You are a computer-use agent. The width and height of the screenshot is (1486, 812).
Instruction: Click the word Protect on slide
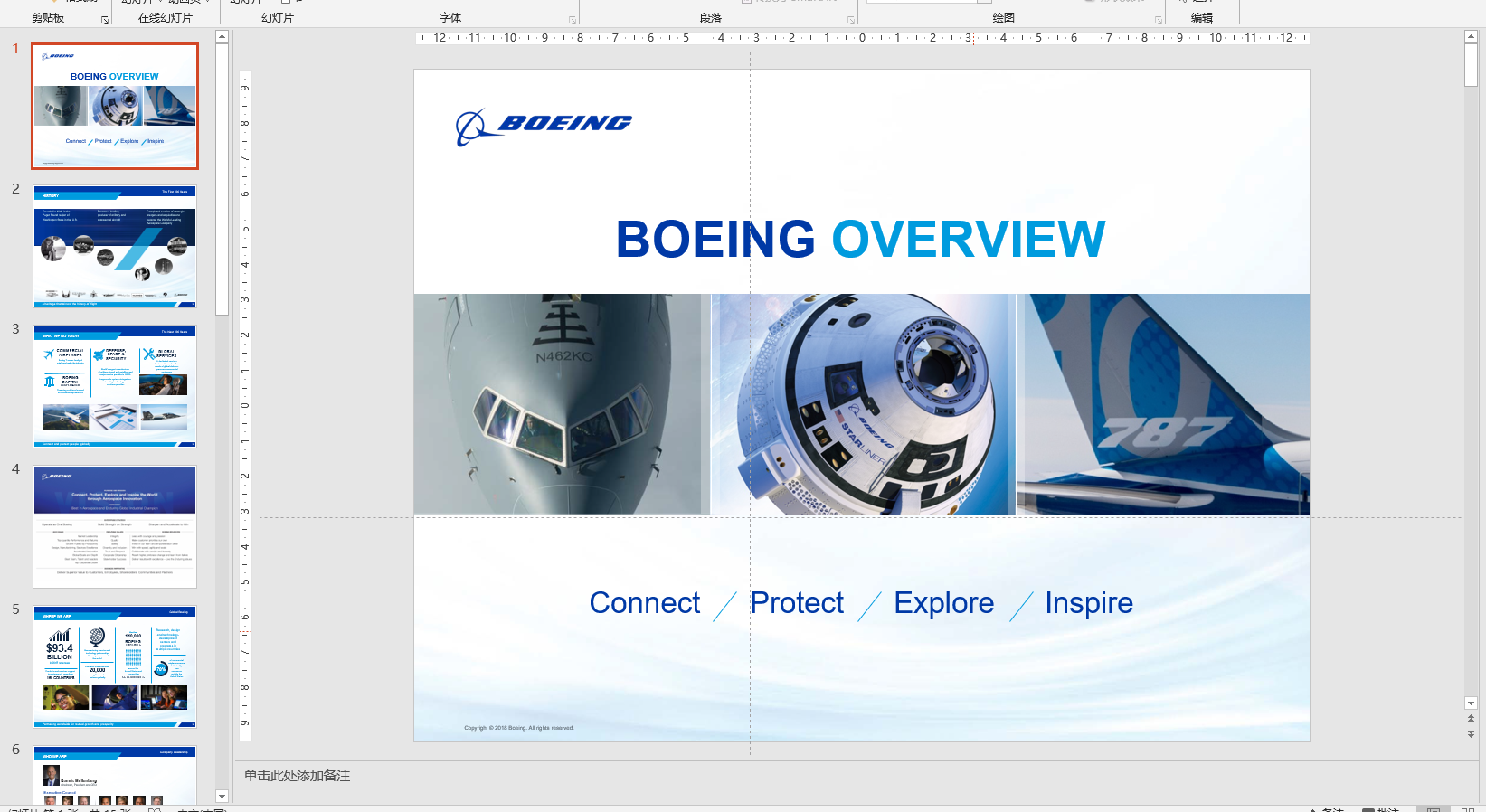pyautogui.click(x=797, y=603)
